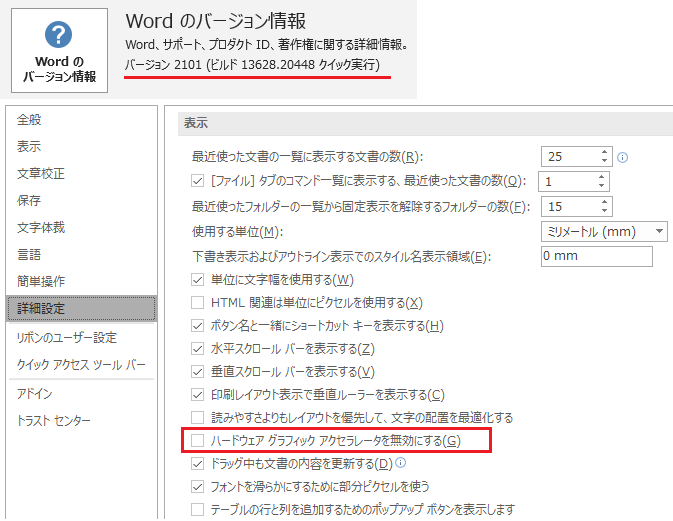The image size is (673, 521).
Task: Enable 読みやすさよりもレイアウトを優先 checkbox
Action: (197, 418)
